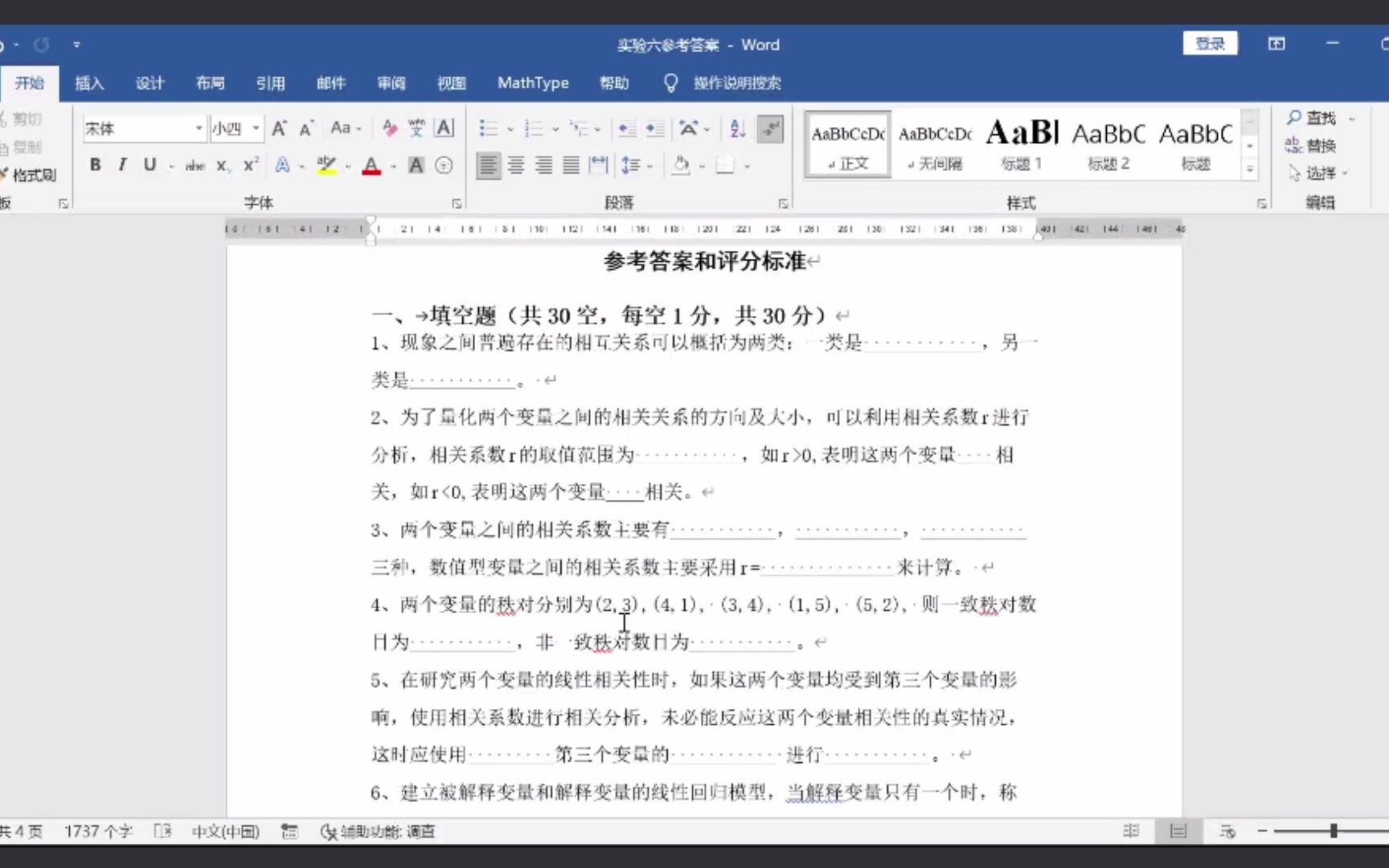Image resolution: width=1389 pixels, height=868 pixels.
Task: Toggle underline formatting
Action: click(x=150, y=165)
